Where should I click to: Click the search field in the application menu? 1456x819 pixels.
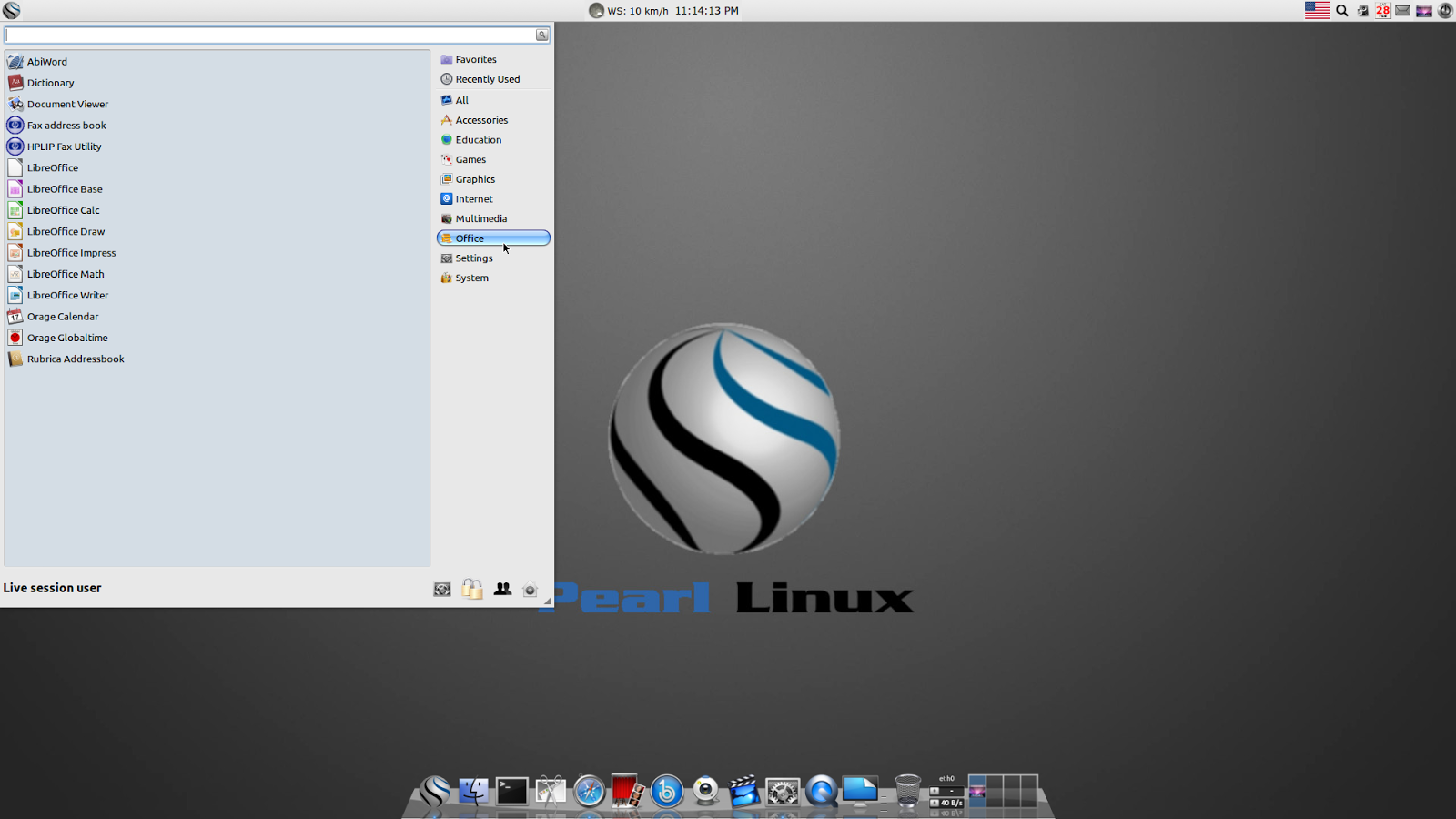point(270,35)
